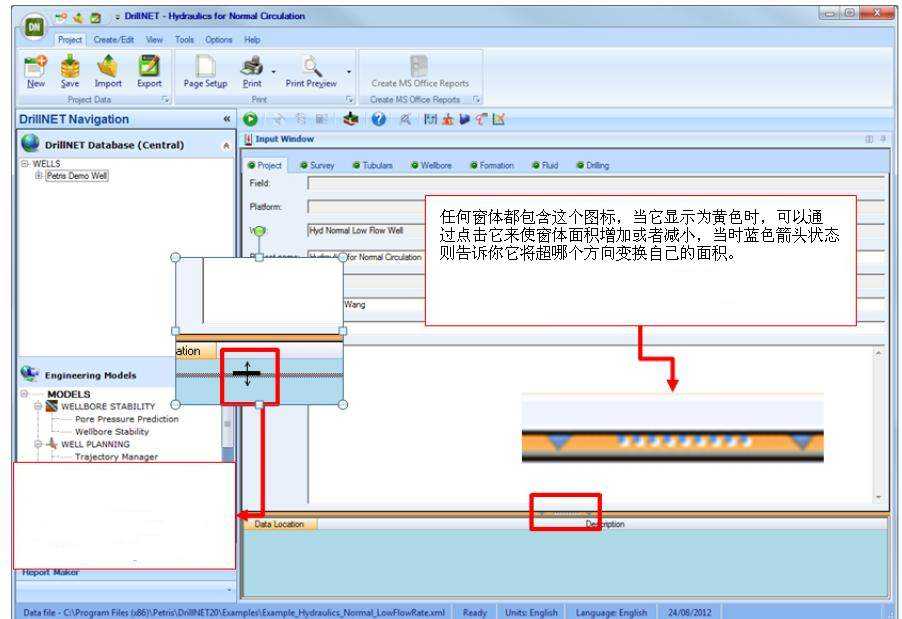The width and height of the screenshot is (902, 619).
Task: Collapse the MODELS tree node
Action: (24, 394)
